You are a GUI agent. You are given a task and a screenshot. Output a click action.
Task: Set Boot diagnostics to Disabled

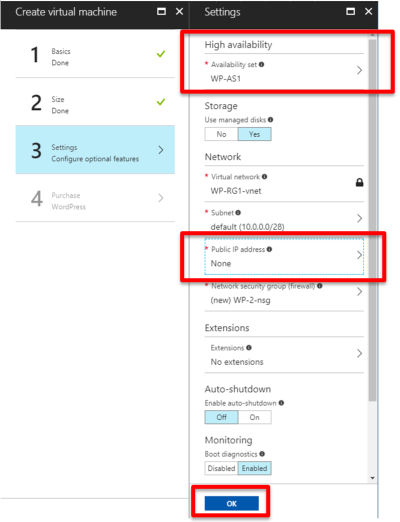coord(221,468)
